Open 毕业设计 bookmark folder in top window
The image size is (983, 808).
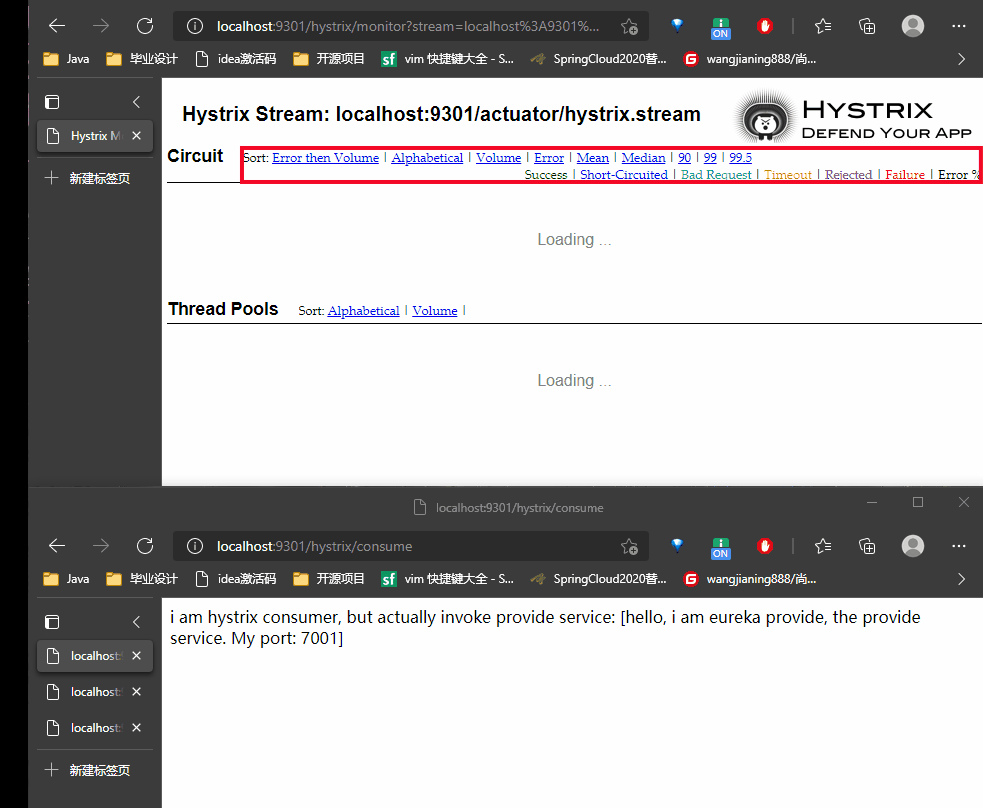[142, 59]
